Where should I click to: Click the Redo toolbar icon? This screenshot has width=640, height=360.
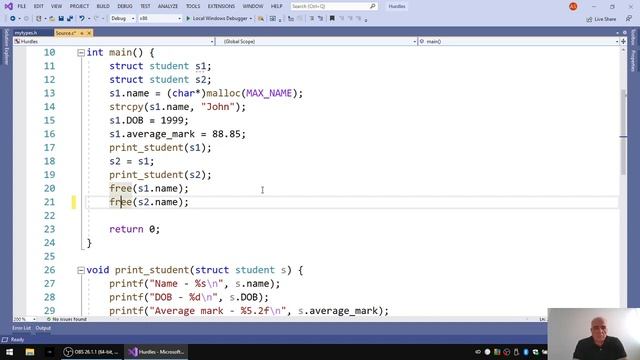tap(96, 18)
